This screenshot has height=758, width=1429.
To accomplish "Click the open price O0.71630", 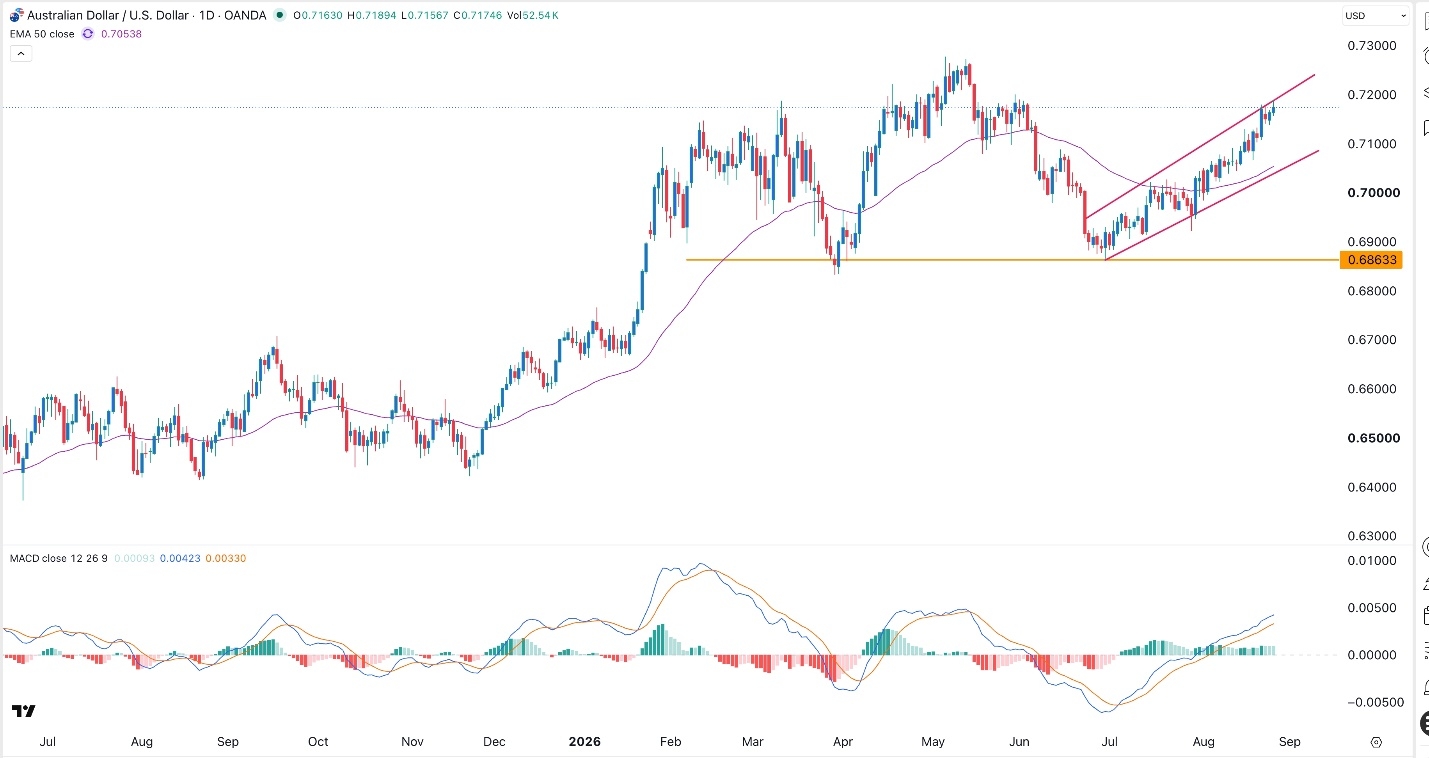I will [x=317, y=15].
